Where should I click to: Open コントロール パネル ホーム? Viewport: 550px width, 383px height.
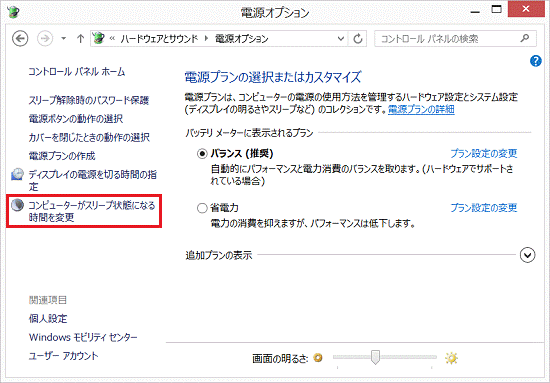pos(77,72)
